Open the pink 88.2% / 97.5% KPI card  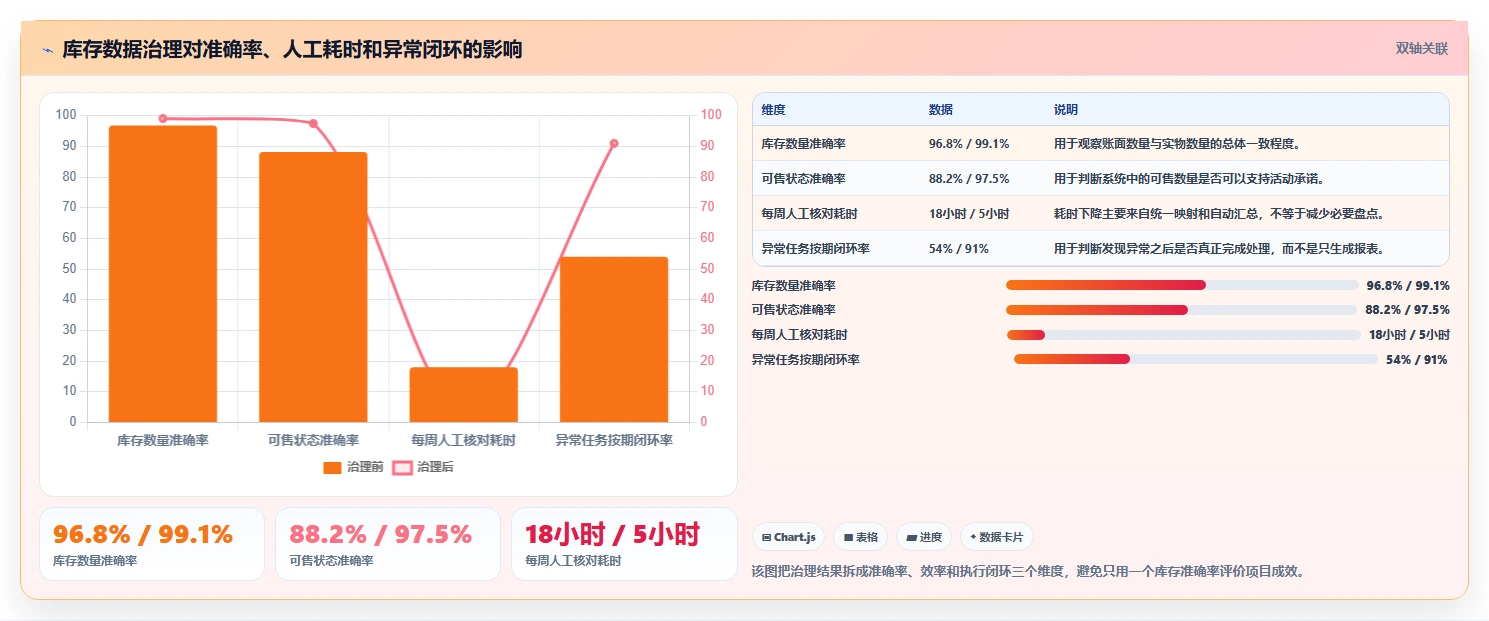[x=388, y=544]
